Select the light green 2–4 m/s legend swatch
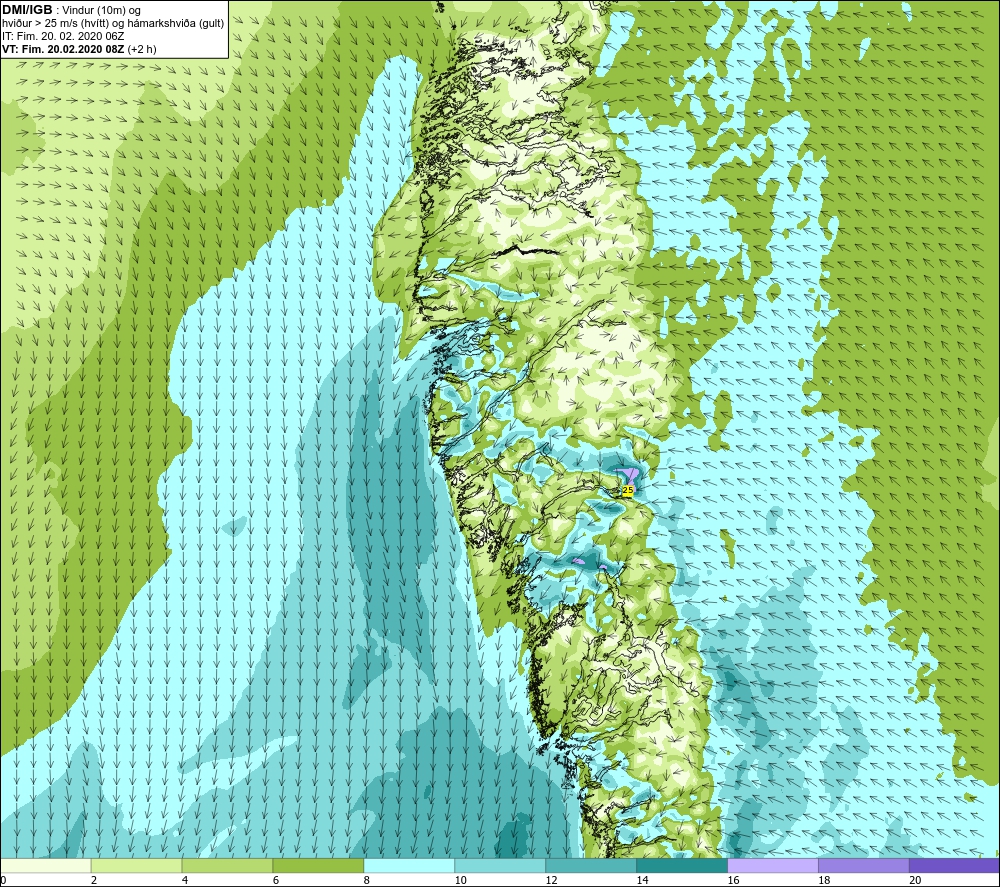This screenshot has width=1000, height=887. (136, 865)
